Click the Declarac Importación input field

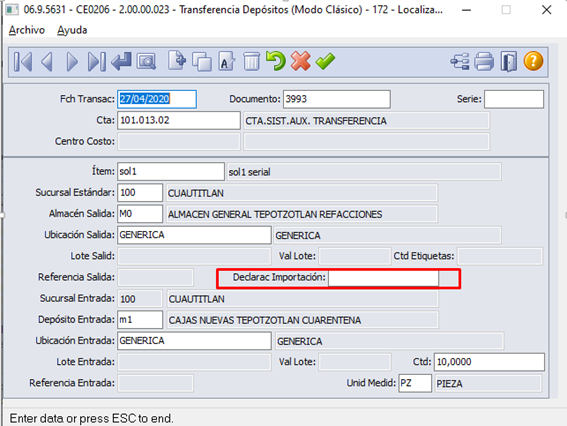click(x=383, y=278)
